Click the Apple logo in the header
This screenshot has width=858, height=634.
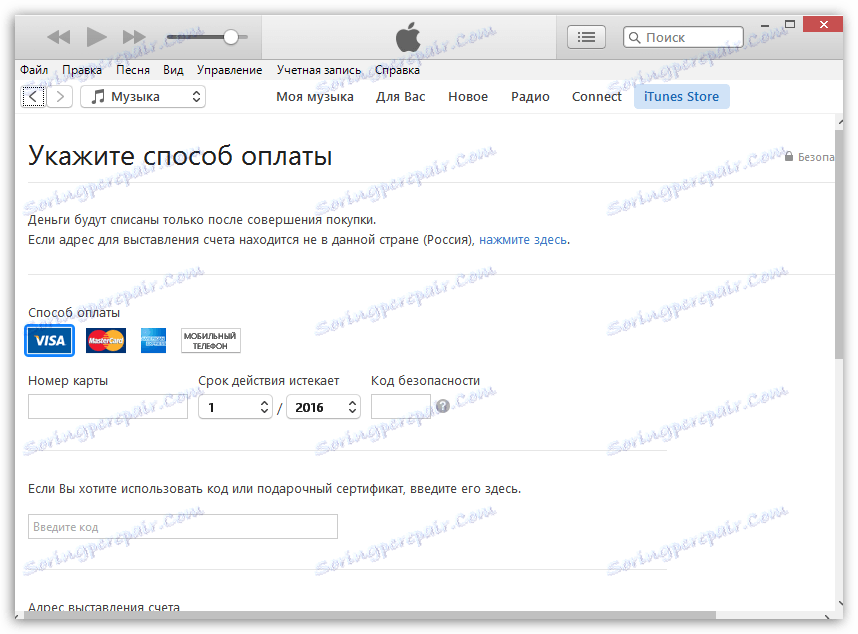tap(408, 37)
